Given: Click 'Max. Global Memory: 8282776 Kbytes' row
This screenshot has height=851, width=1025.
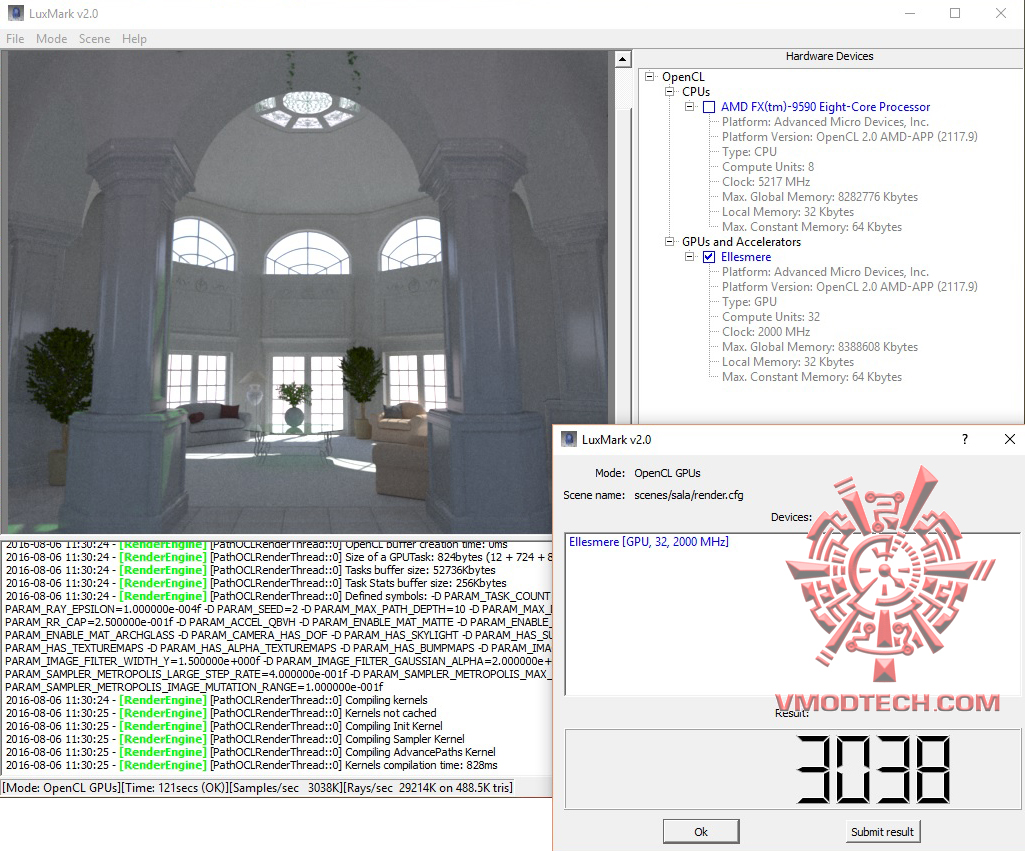Looking at the screenshot, I should 820,197.
